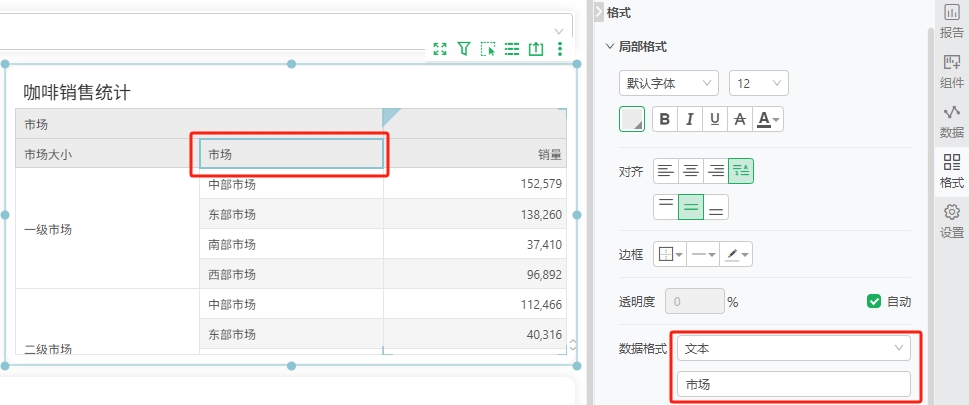
Task: Open the 数据格式 文本 dropdown
Action: (794, 348)
